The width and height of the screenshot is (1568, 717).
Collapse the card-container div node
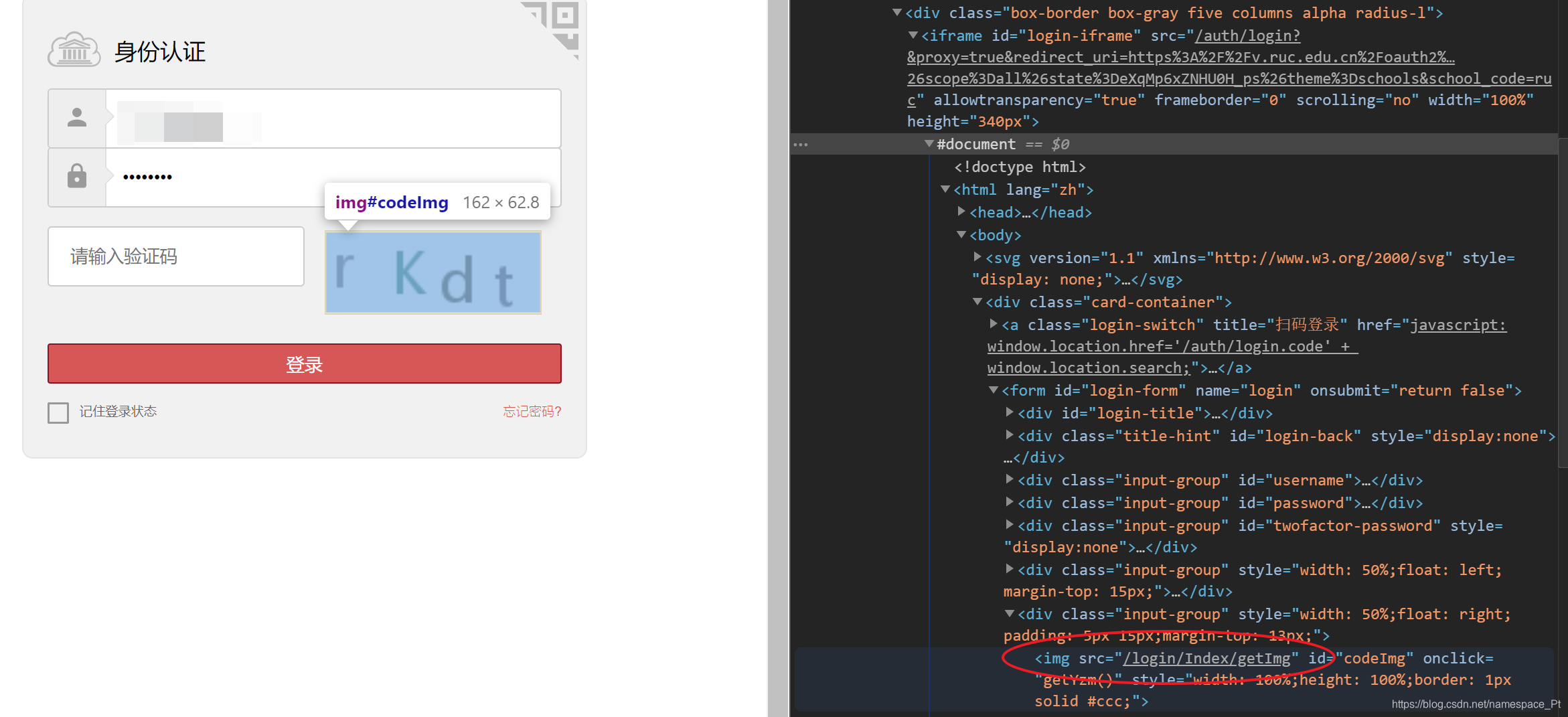[x=977, y=301]
